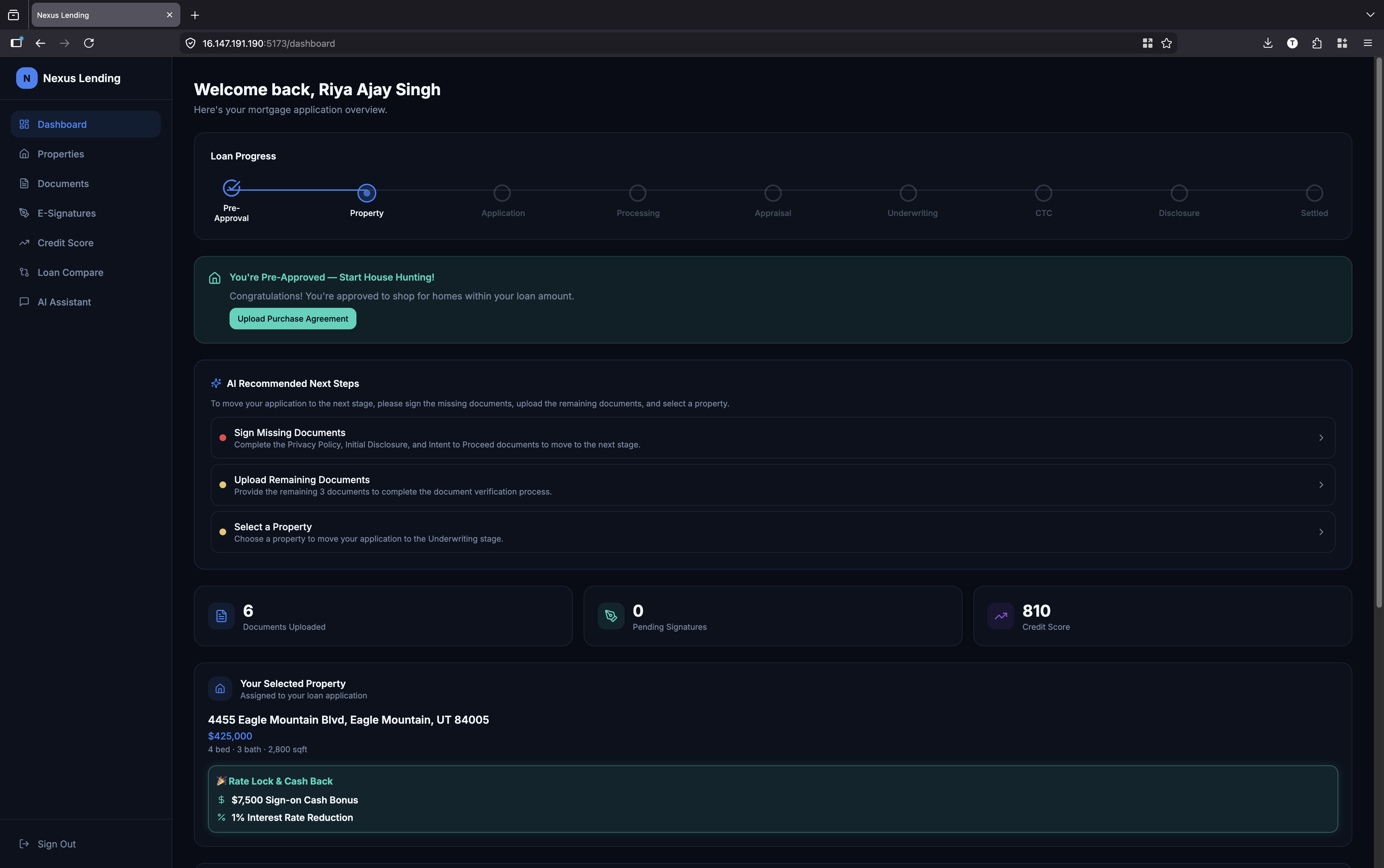Screen dimensions: 1384x868
Task: Click Upload Purchase Agreement button
Action: pos(293,319)
